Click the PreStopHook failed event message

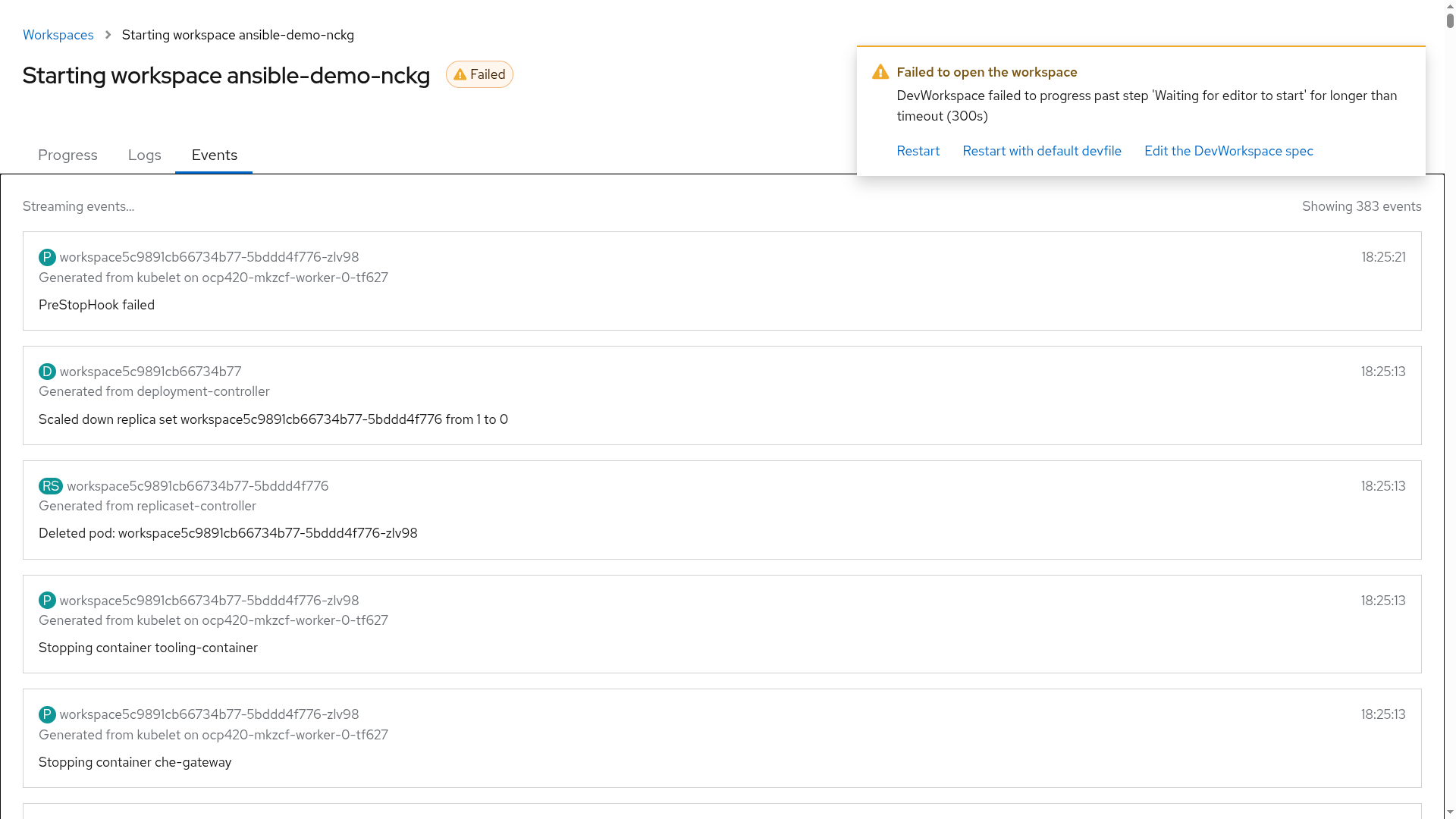(96, 305)
